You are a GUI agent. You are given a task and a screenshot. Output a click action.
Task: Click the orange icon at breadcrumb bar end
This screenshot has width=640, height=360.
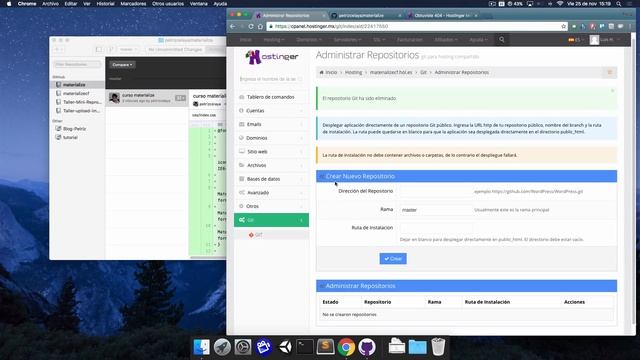click(610, 72)
